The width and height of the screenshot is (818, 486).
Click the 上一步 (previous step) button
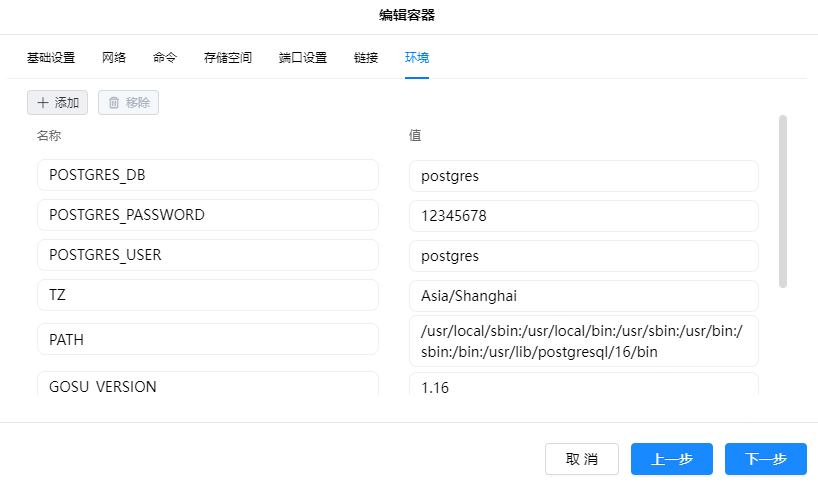click(x=671, y=459)
